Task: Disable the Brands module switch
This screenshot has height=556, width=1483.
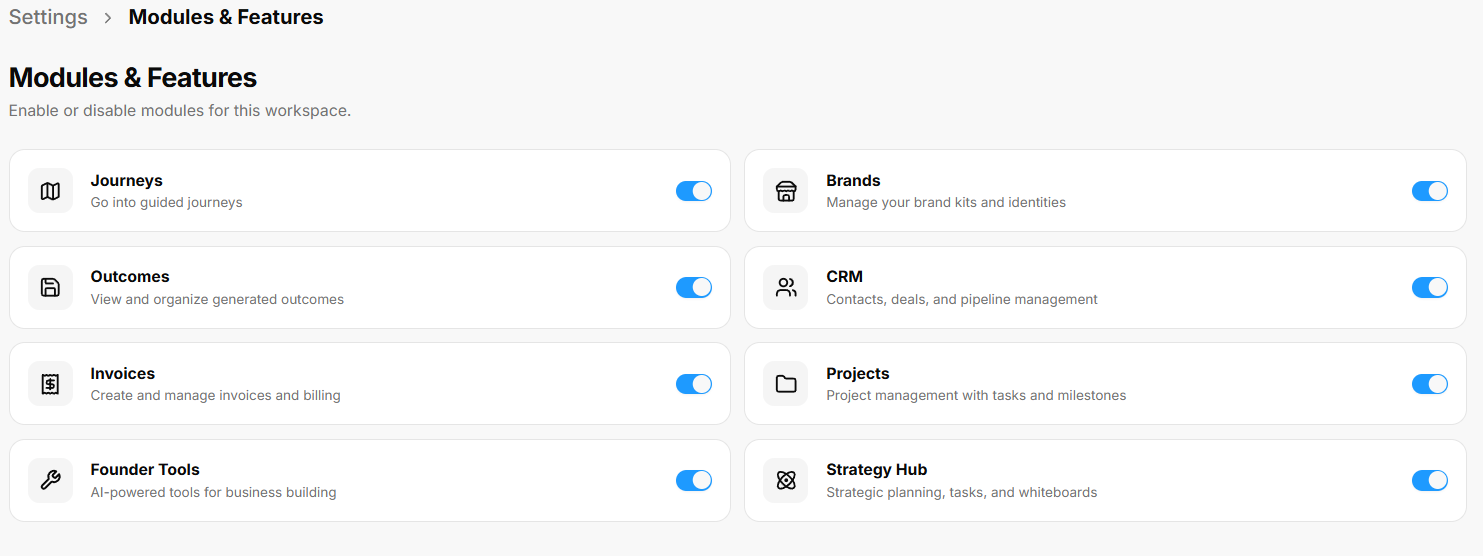Action: (x=1430, y=191)
